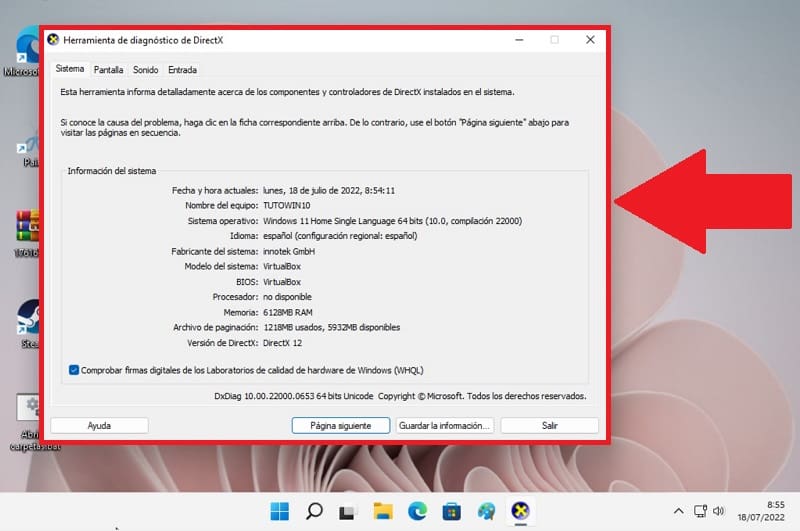800x531 pixels.
Task: Launch File Explorer from taskbar
Action: [x=383, y=511]
